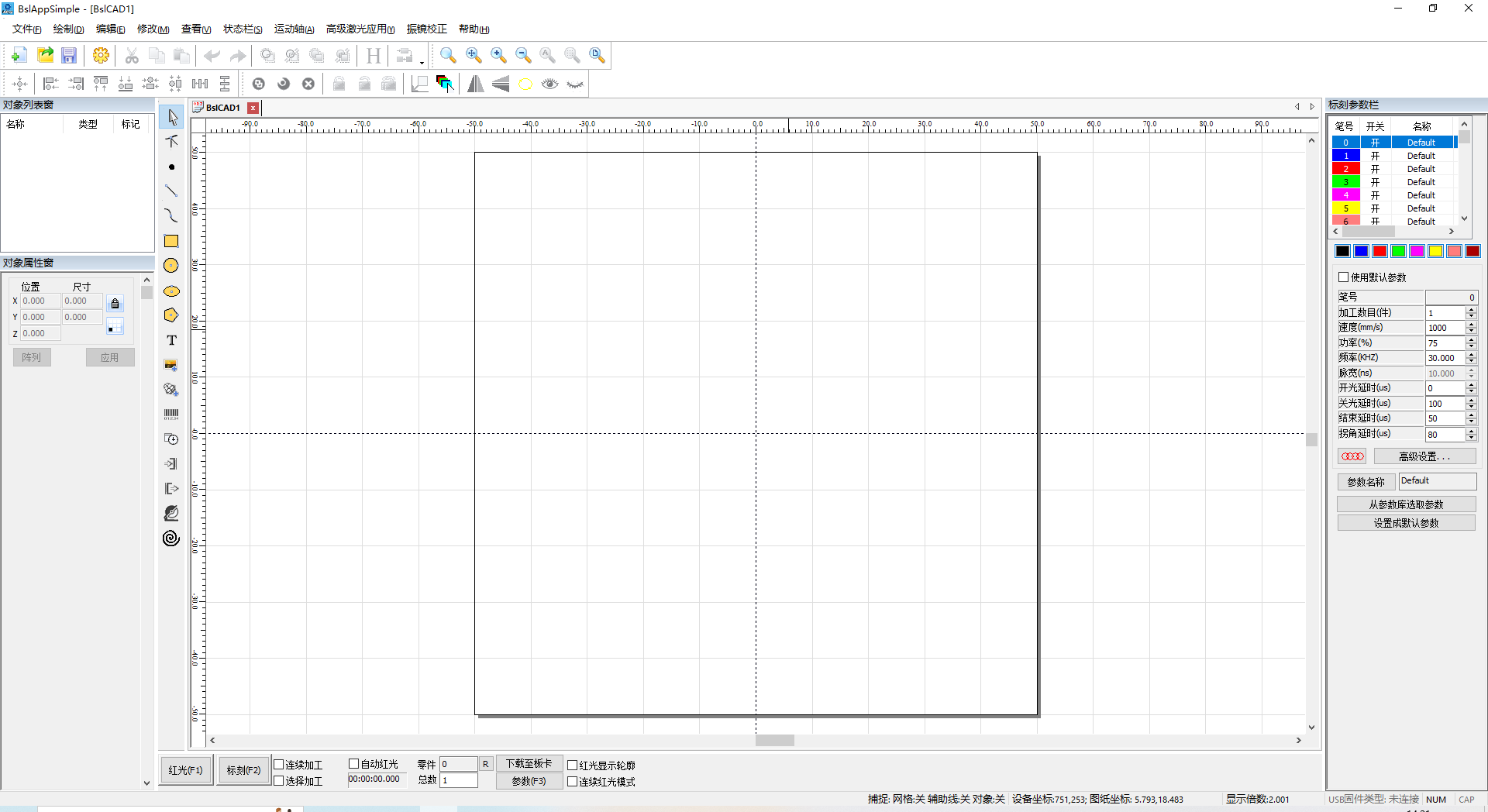
Task: Increase 速度(mm/s) with up stepper
Action: click(1471, 325)
